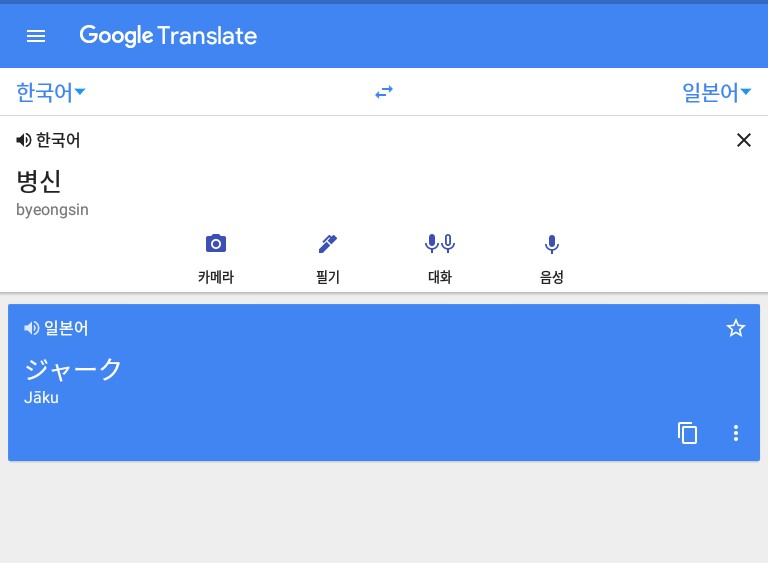The width and height of the screenshot is (768, 563).
Task: Click the Google Translate title
Action: (x=168, y=36)
